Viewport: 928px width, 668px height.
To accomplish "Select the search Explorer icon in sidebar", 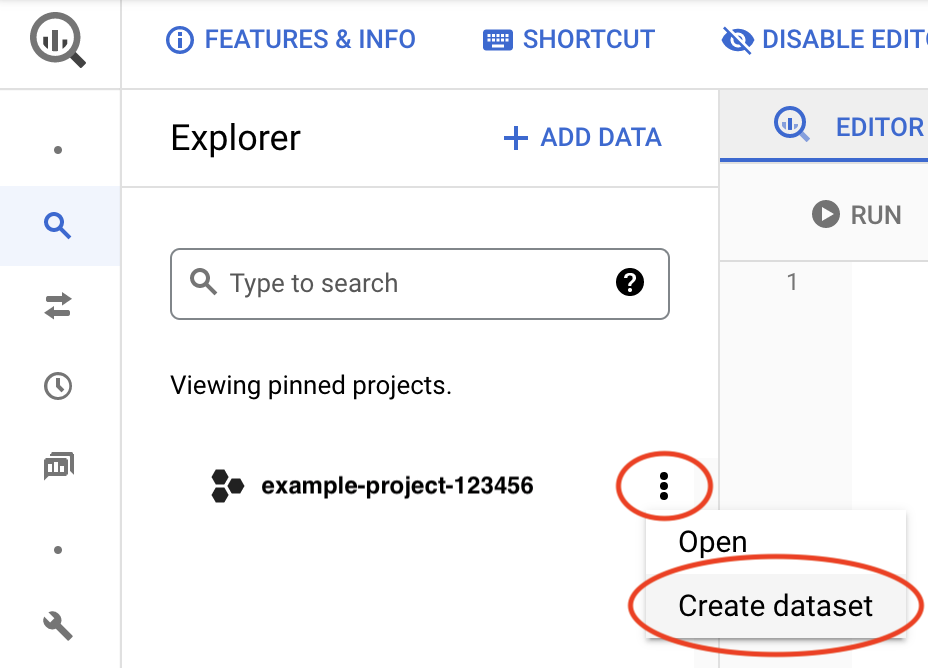I will point(58,226).
